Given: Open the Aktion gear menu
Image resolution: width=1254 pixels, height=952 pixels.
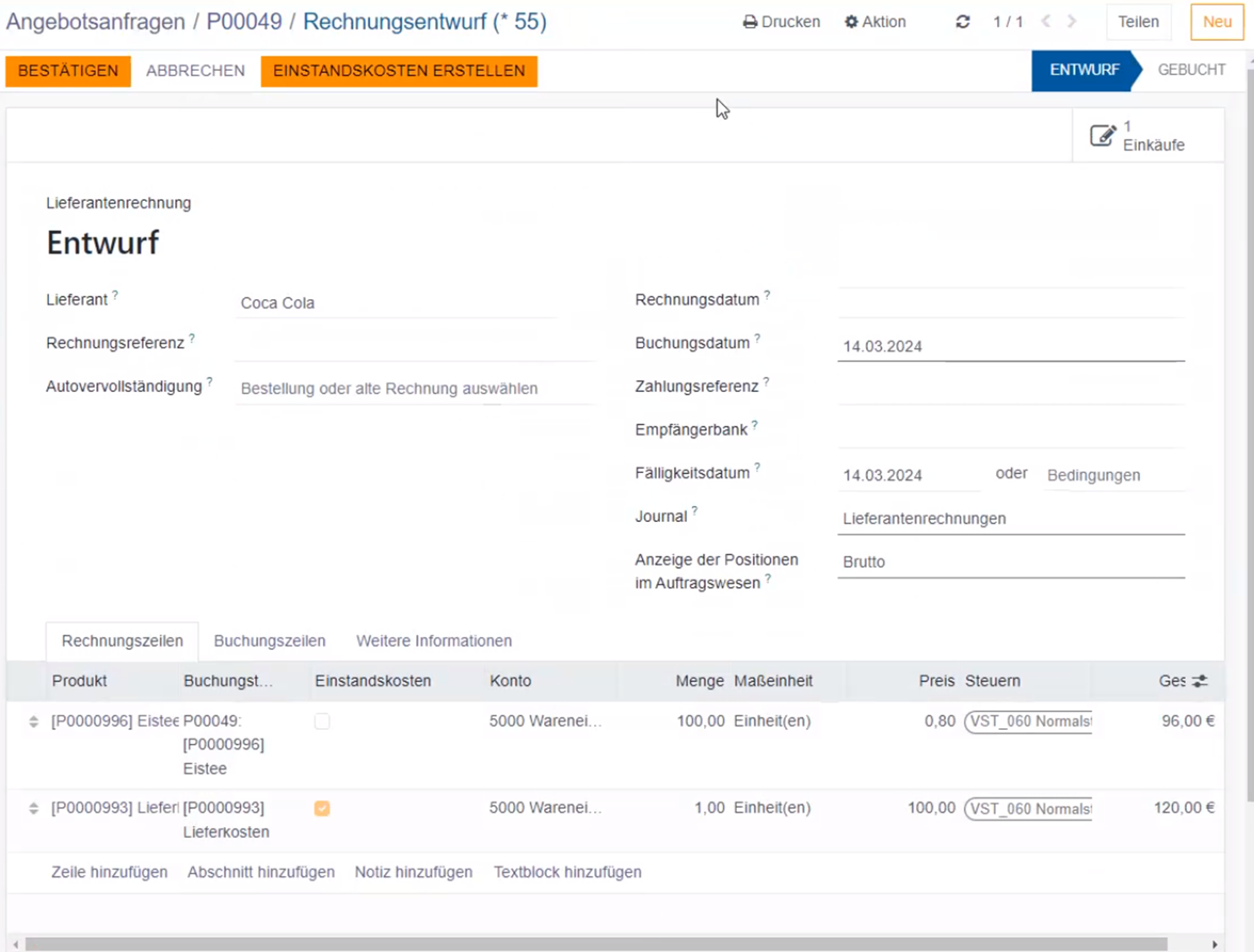Looking at the screenshot, I should coord(875,22).
